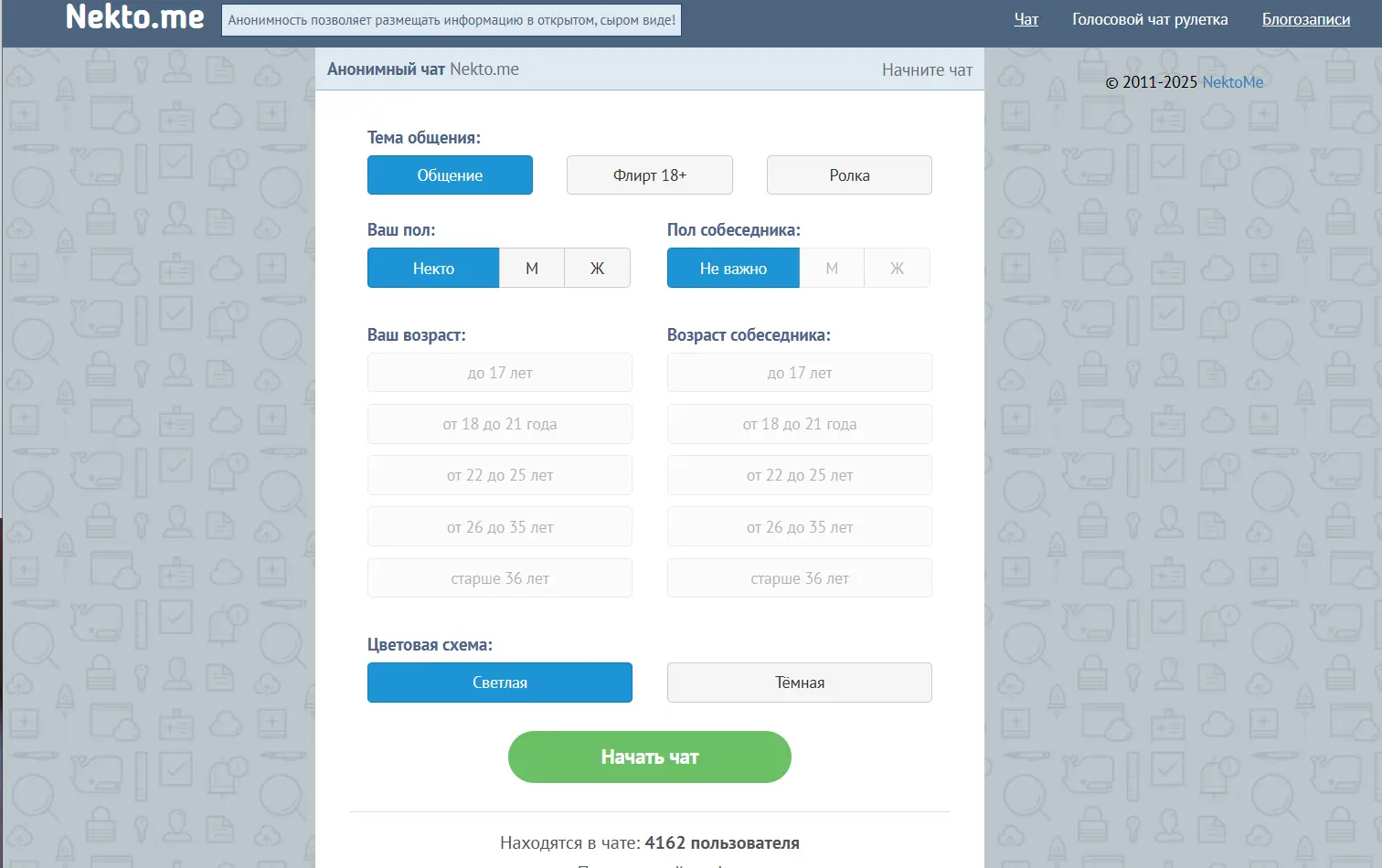Screen dimensions: 1382x868
Task: Go to Блогозаписи in the header
Action: click(1306, 19)
